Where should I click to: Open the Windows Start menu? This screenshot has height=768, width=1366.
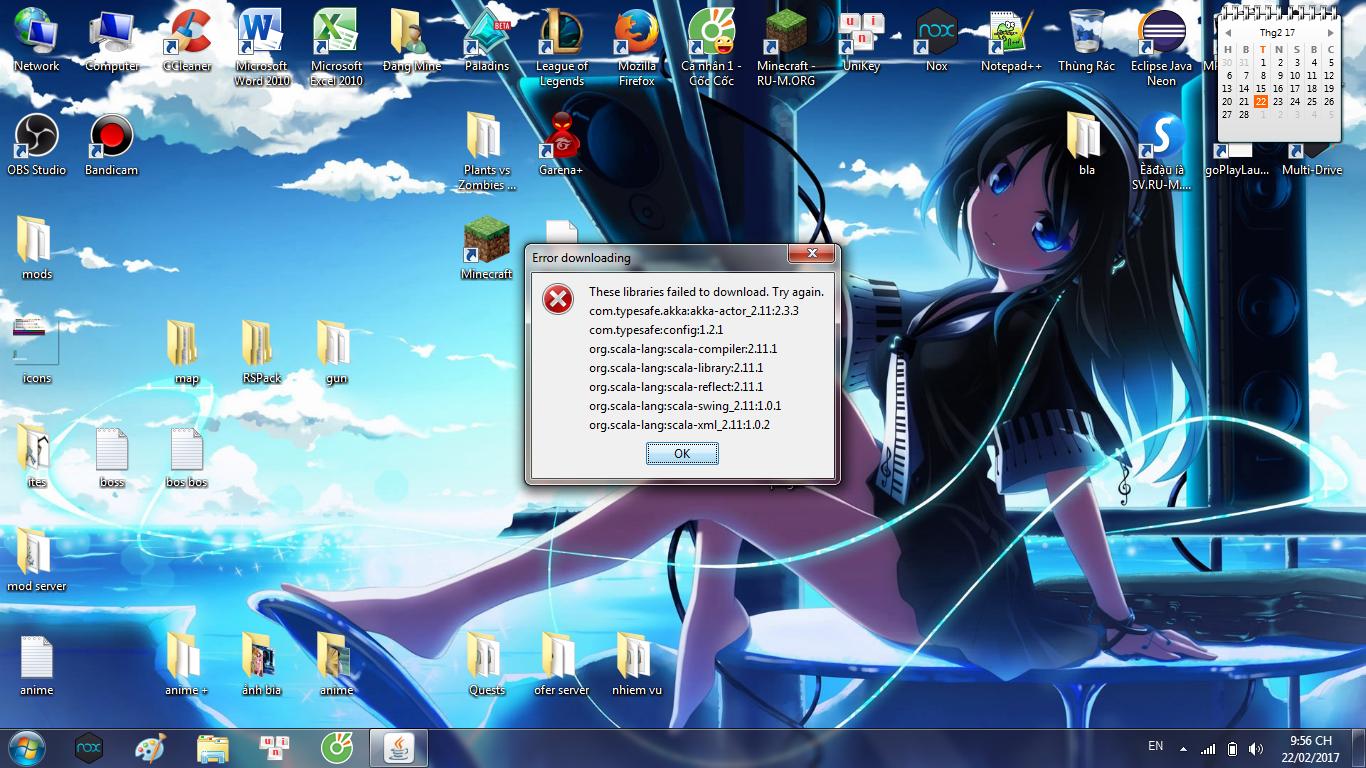coord(26,747)
